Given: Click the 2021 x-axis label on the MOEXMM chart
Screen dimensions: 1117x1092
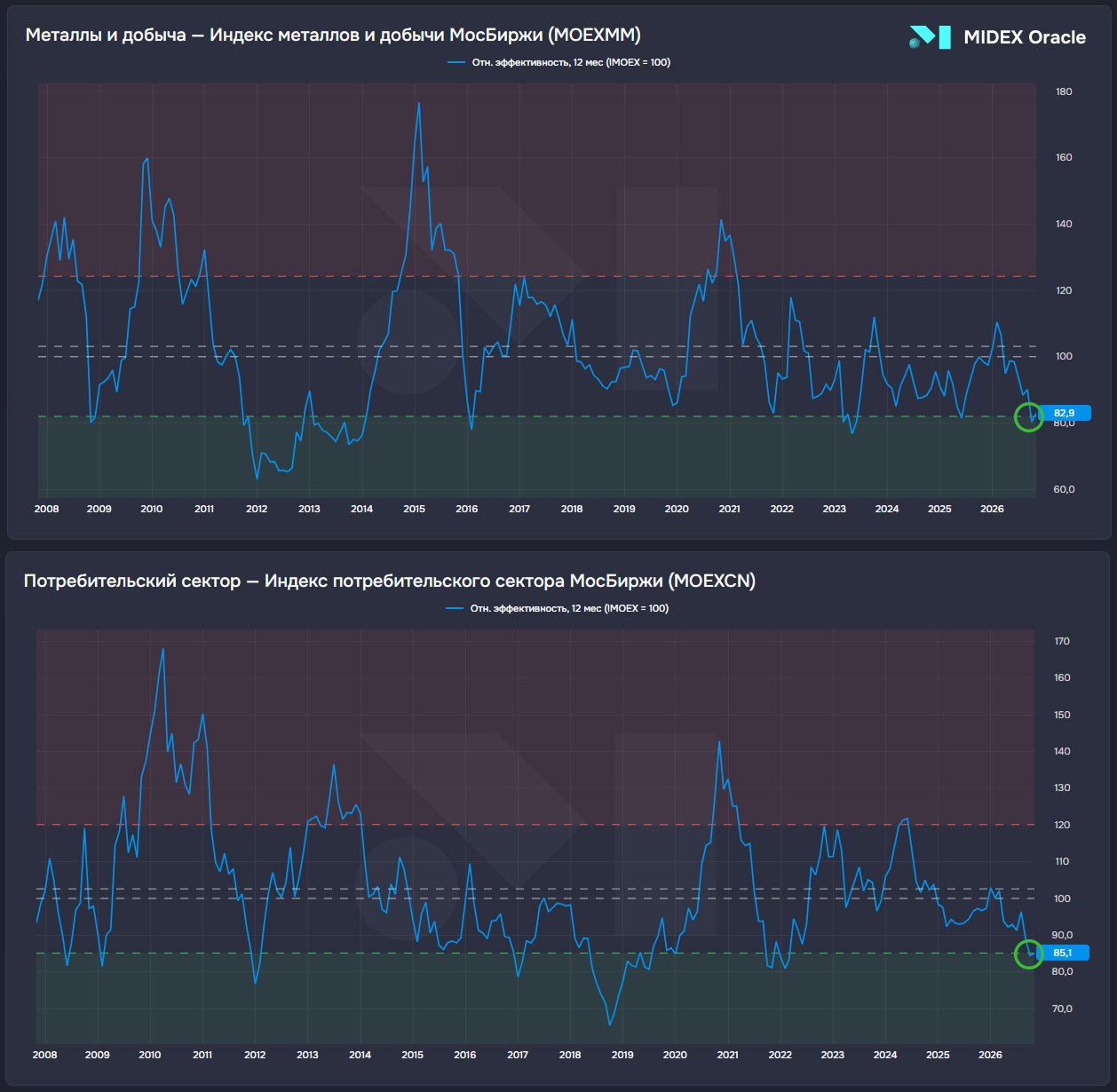Looking at the screenshot, I should click(x=729, y=509).
